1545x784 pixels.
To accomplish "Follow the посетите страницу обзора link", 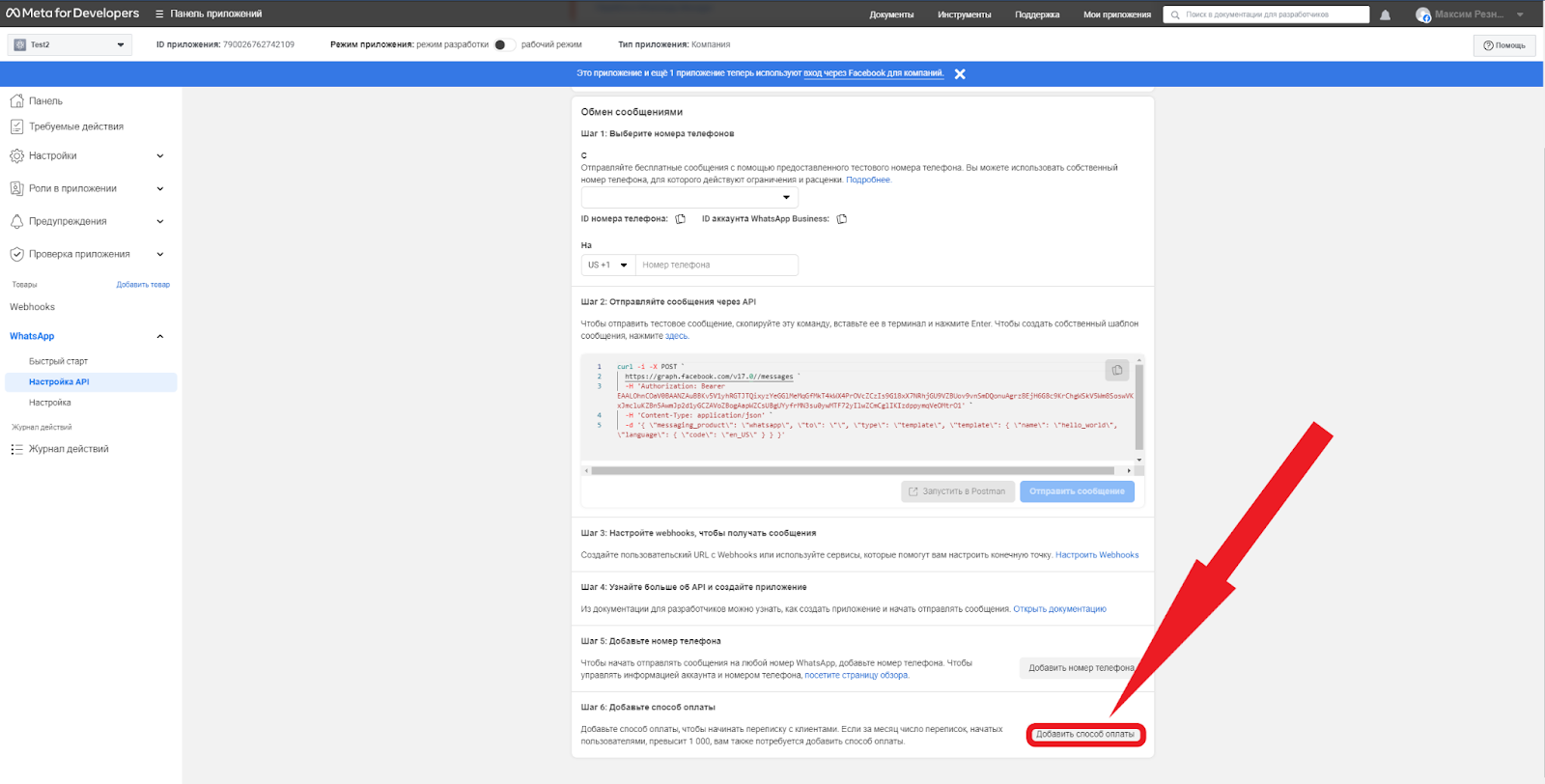I will click(x=857, y=675).
